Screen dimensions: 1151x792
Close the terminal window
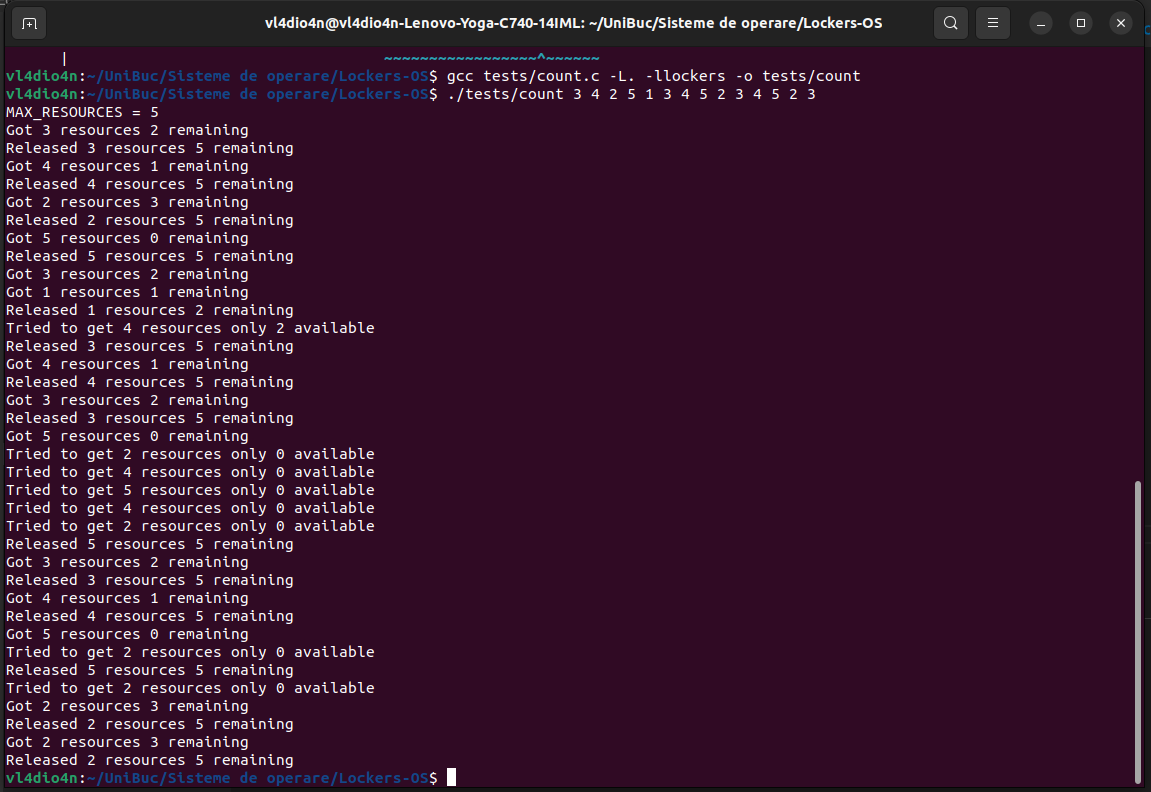(x=1121, y=23)
